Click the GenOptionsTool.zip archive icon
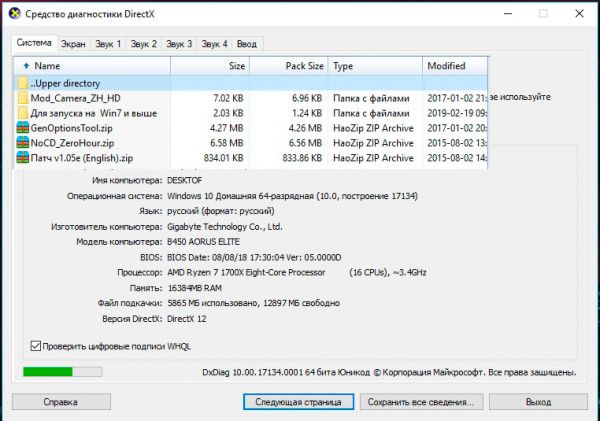Image resolution: width=600 pixels, height=421 pixels. [x=23, y=128]
